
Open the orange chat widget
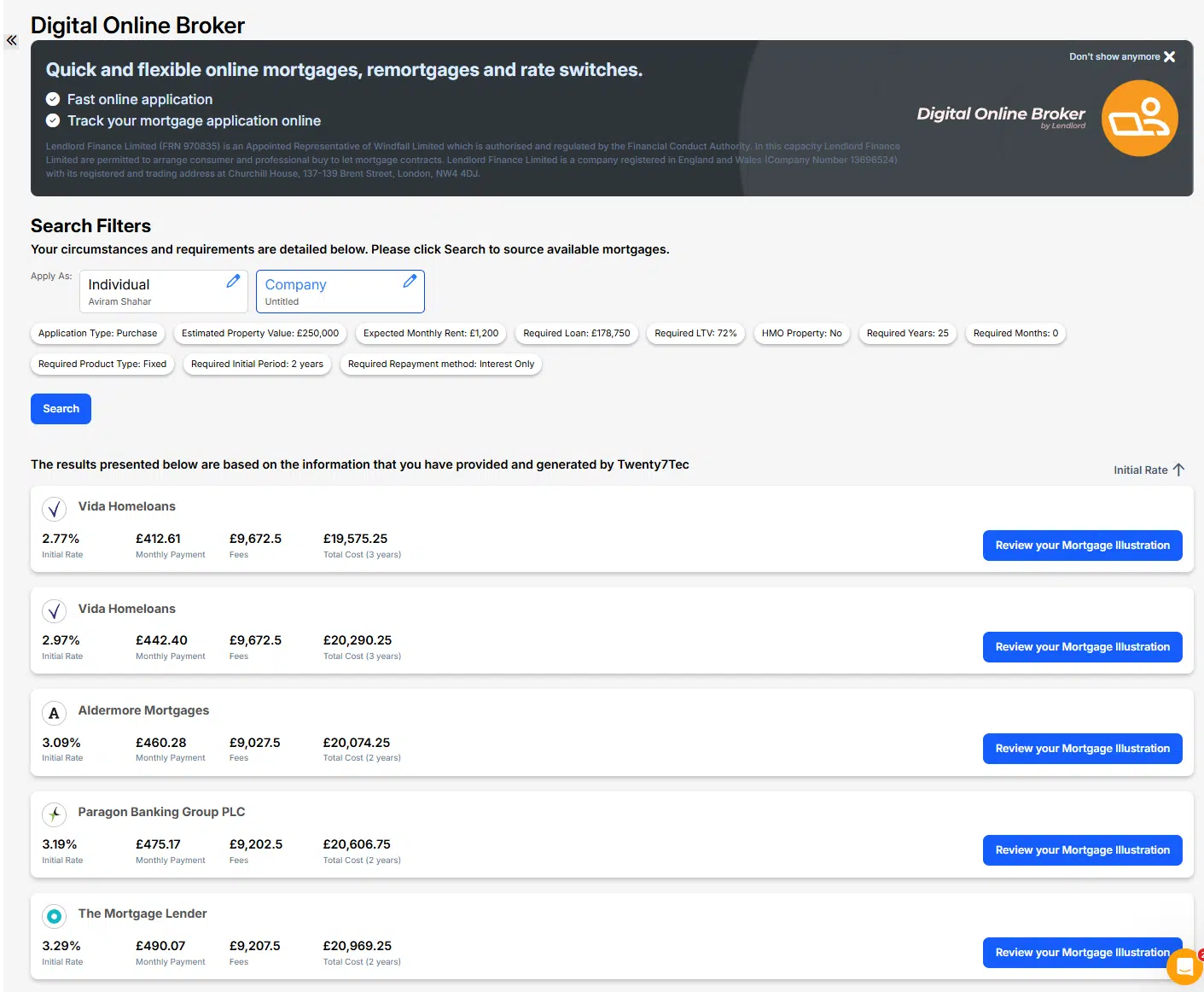1184,966
